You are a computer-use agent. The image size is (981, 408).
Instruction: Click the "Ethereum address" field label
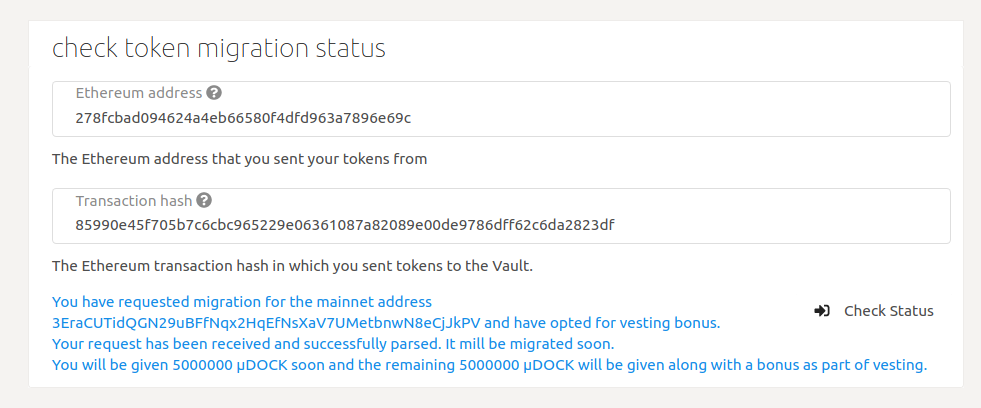coord(139,93)
